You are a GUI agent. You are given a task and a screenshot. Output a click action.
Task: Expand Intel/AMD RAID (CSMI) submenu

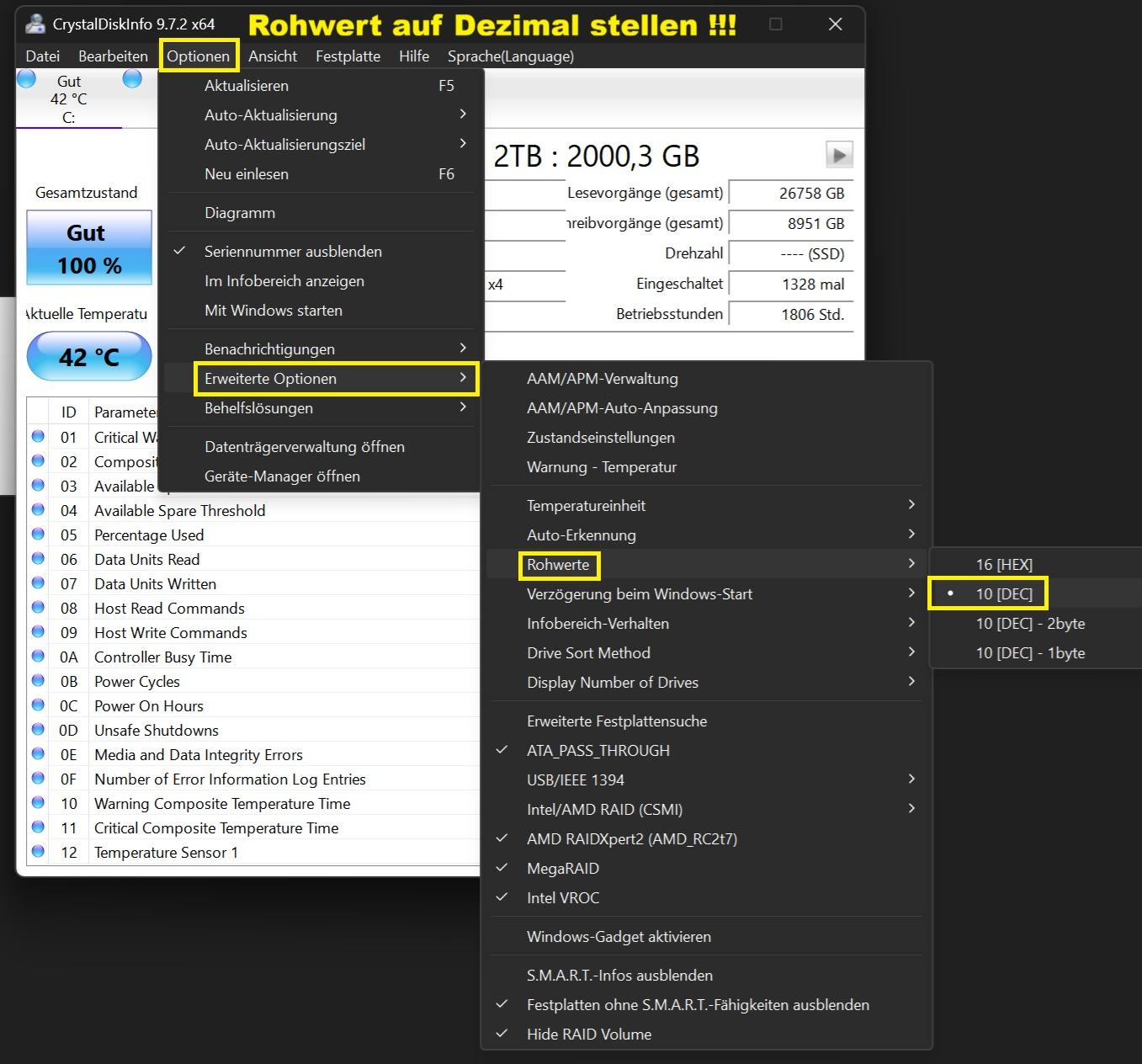(x=706, y=809)
